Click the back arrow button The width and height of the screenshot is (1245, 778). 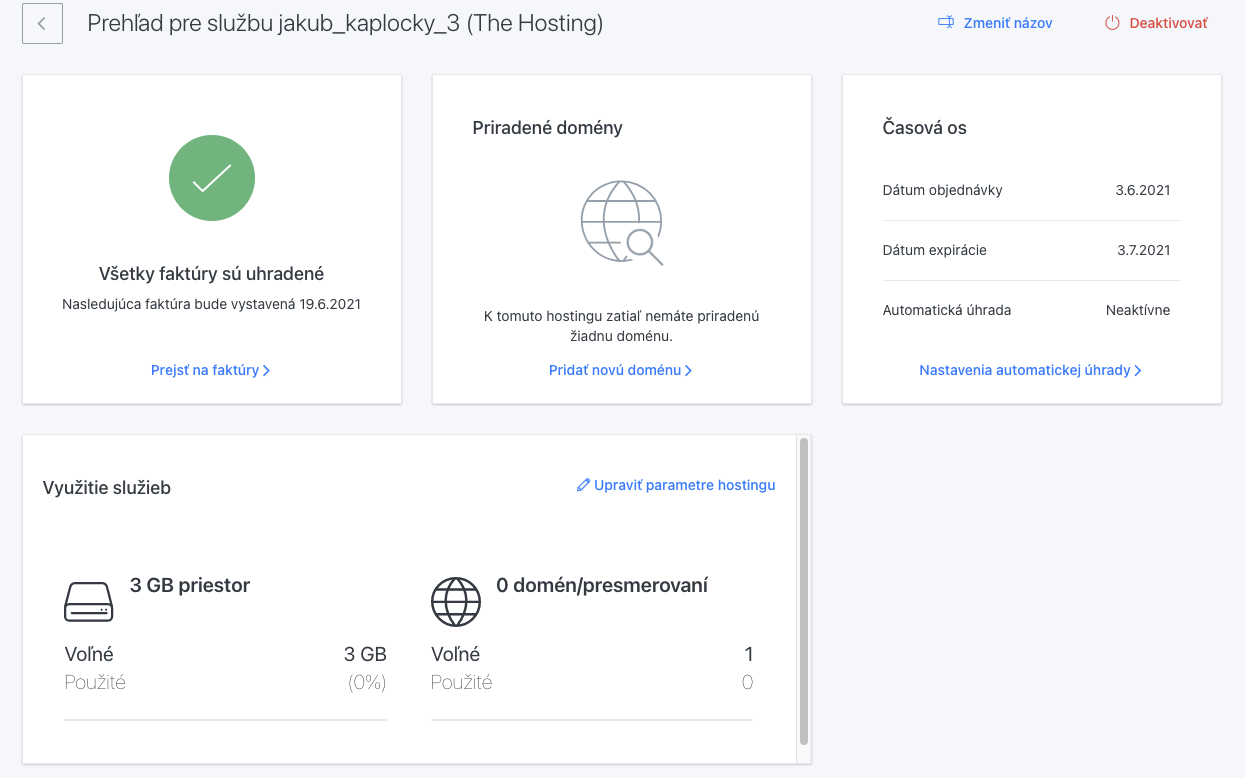(x=42, y=24)
